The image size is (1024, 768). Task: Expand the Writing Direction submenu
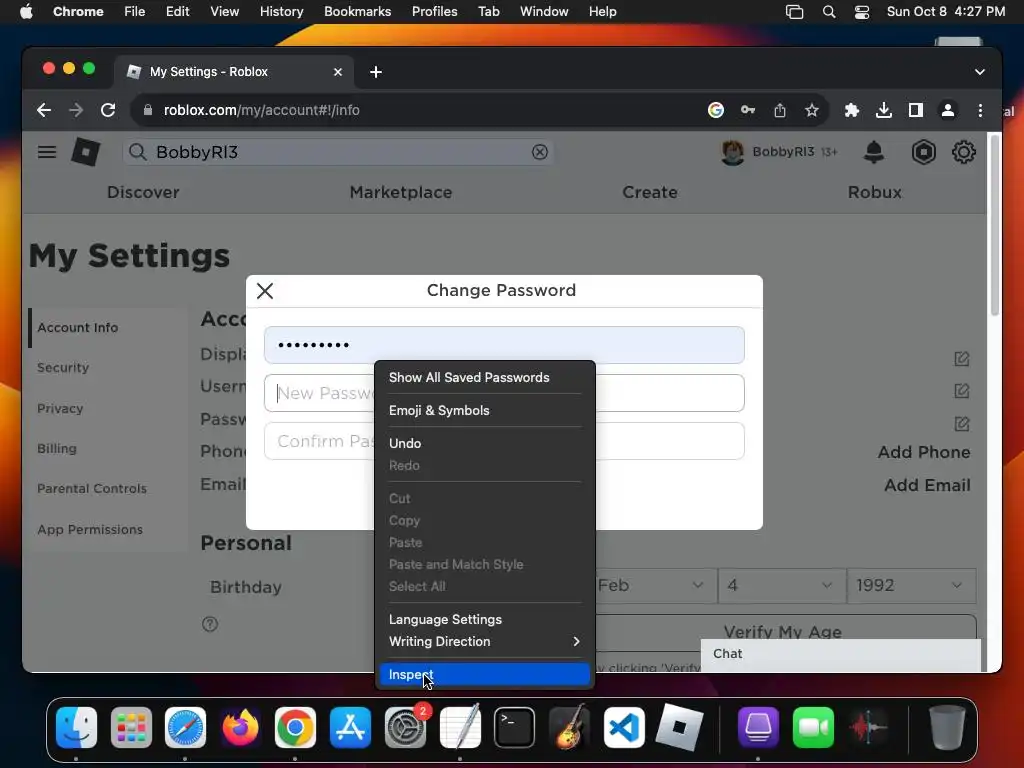tap(484, 641)
